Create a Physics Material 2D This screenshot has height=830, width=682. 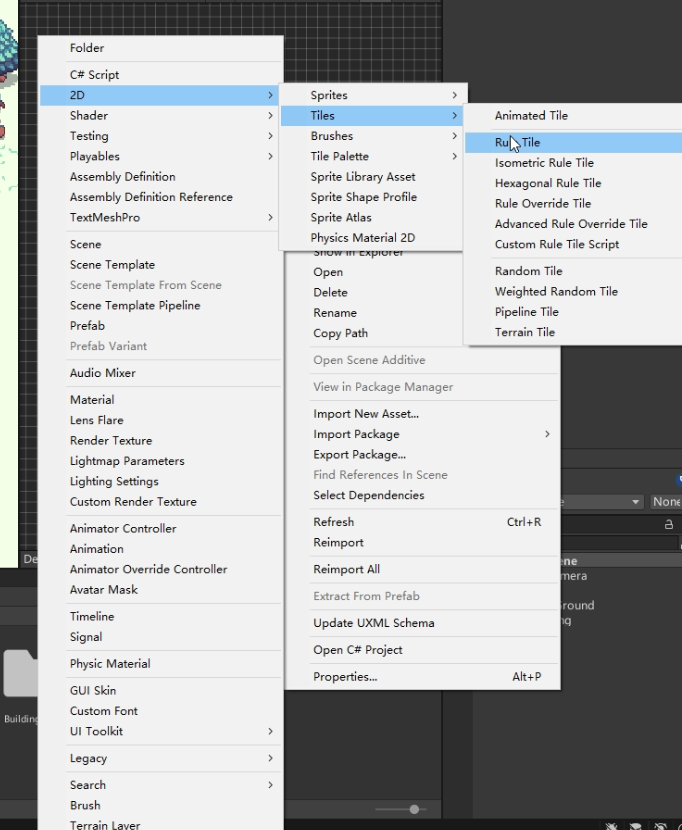point(372,238)
